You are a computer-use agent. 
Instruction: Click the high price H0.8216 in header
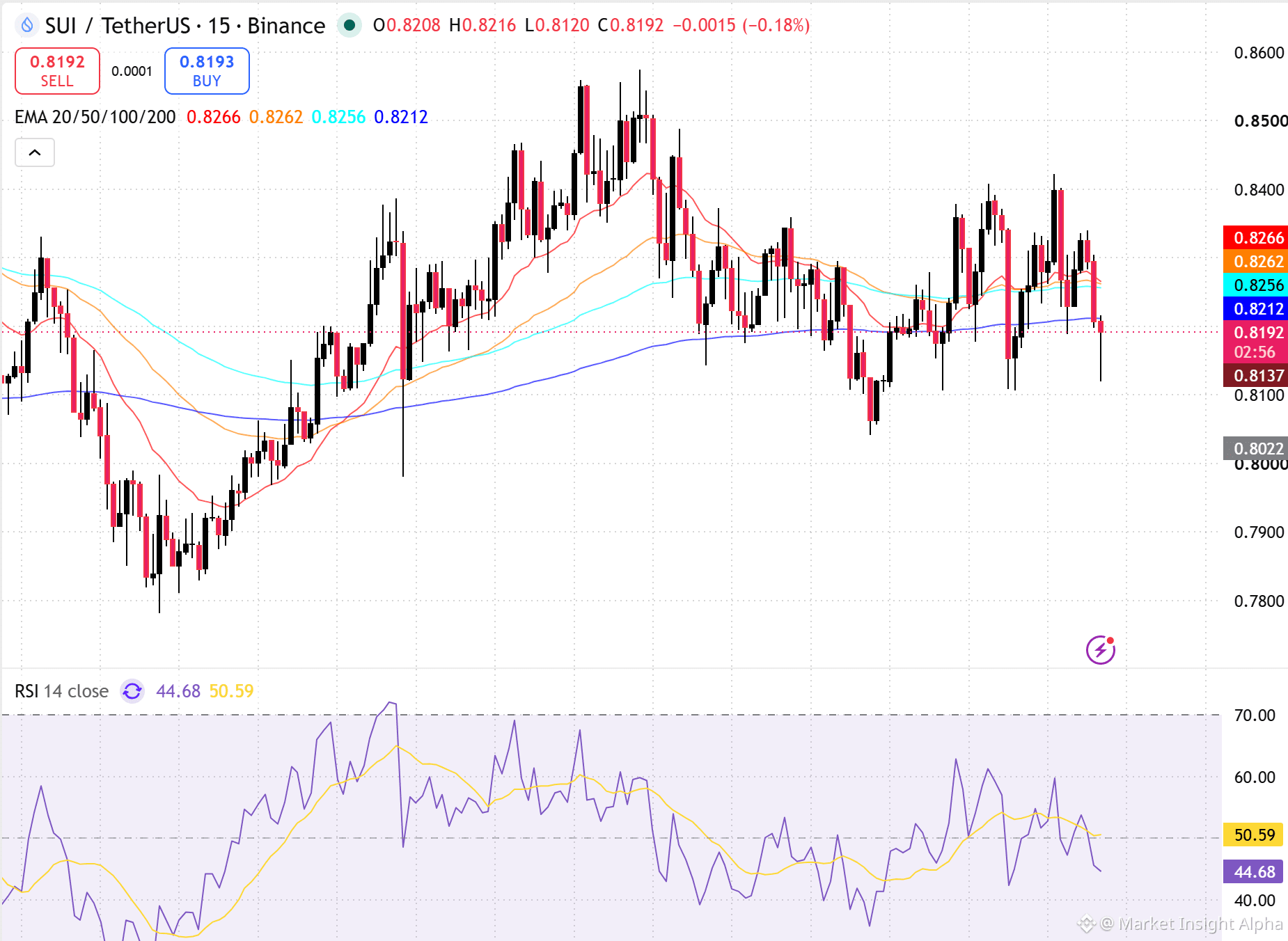click(x=482, y=26)
